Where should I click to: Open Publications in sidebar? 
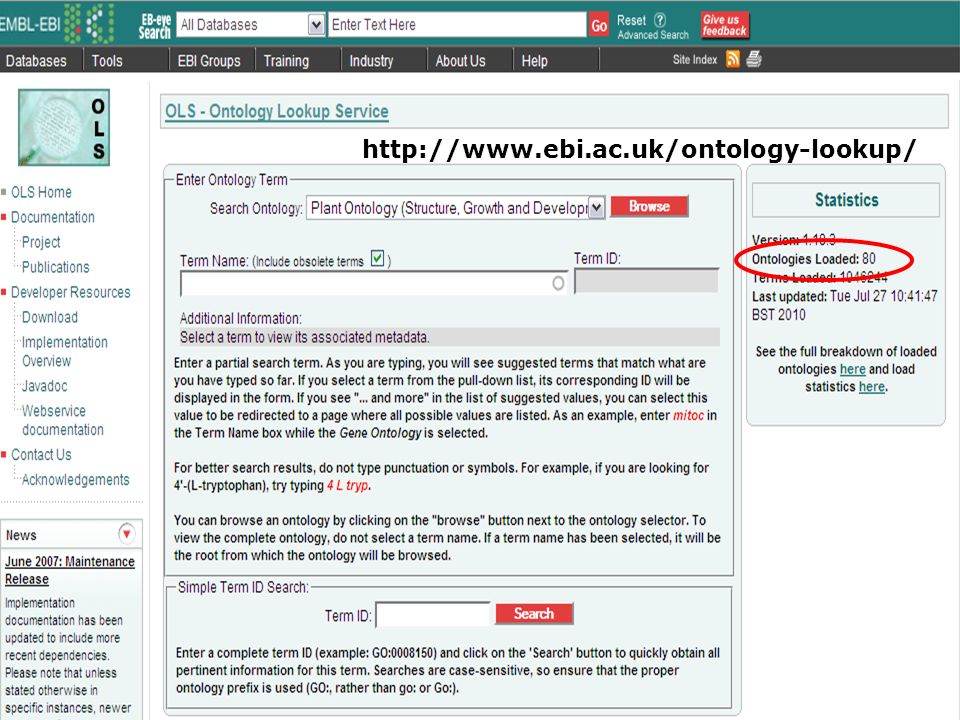point(56,268)
